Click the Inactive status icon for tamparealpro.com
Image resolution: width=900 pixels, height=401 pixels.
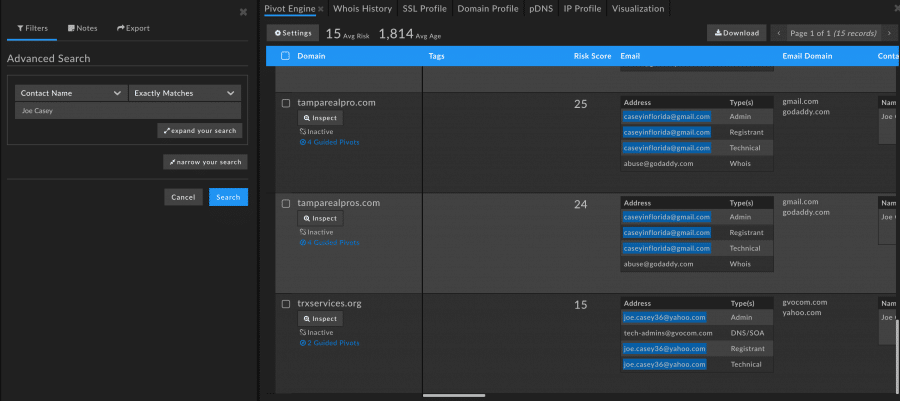point(303,131)
